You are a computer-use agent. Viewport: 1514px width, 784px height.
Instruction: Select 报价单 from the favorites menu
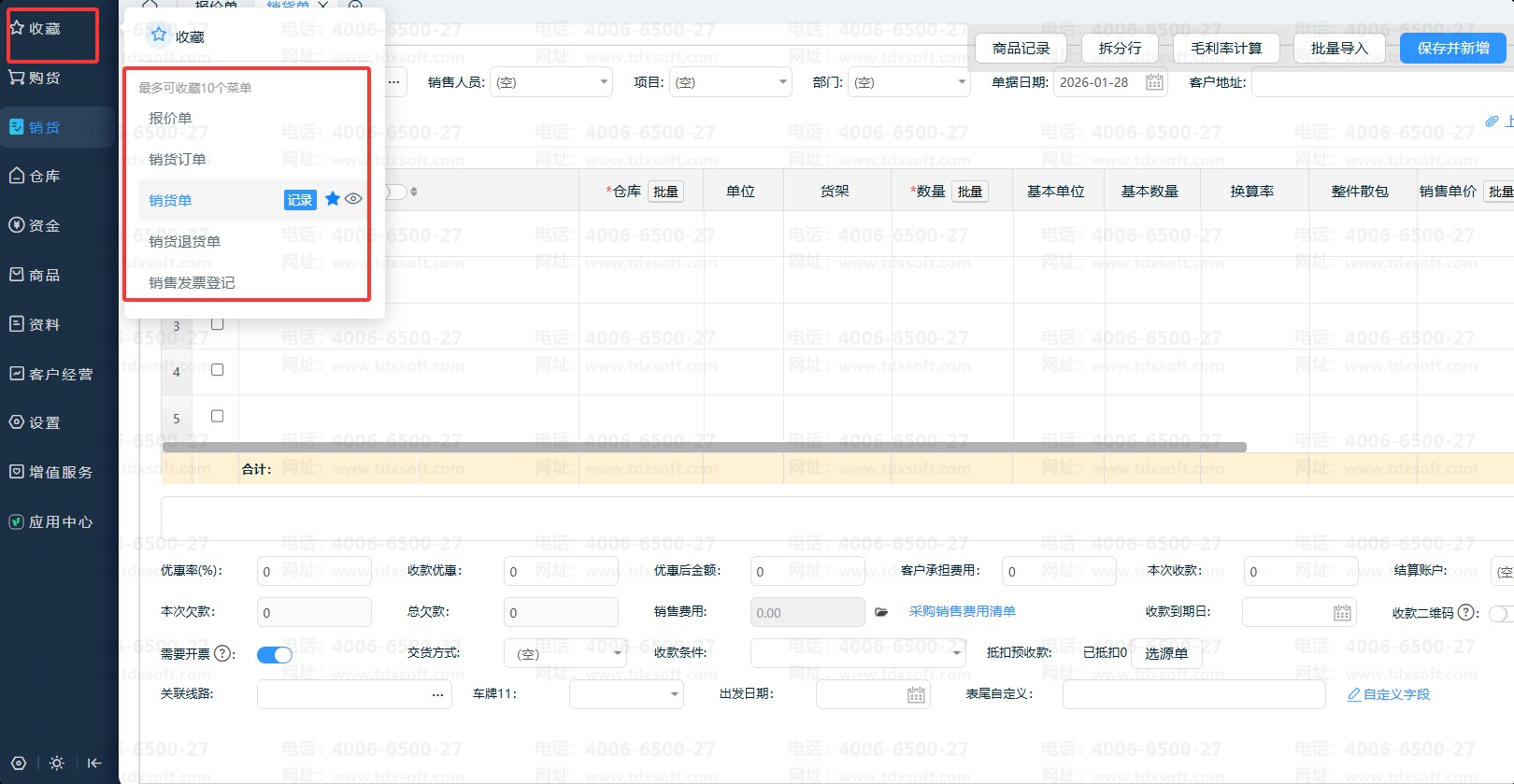[x=170, y=119]
